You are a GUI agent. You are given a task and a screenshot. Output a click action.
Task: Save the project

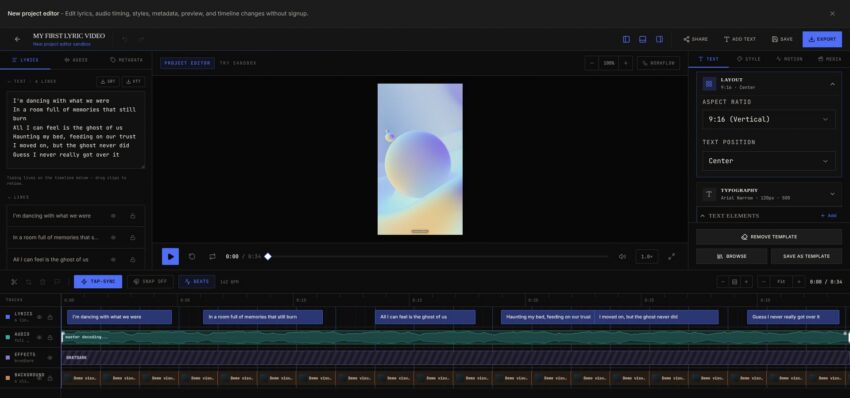tap(782, 39)
